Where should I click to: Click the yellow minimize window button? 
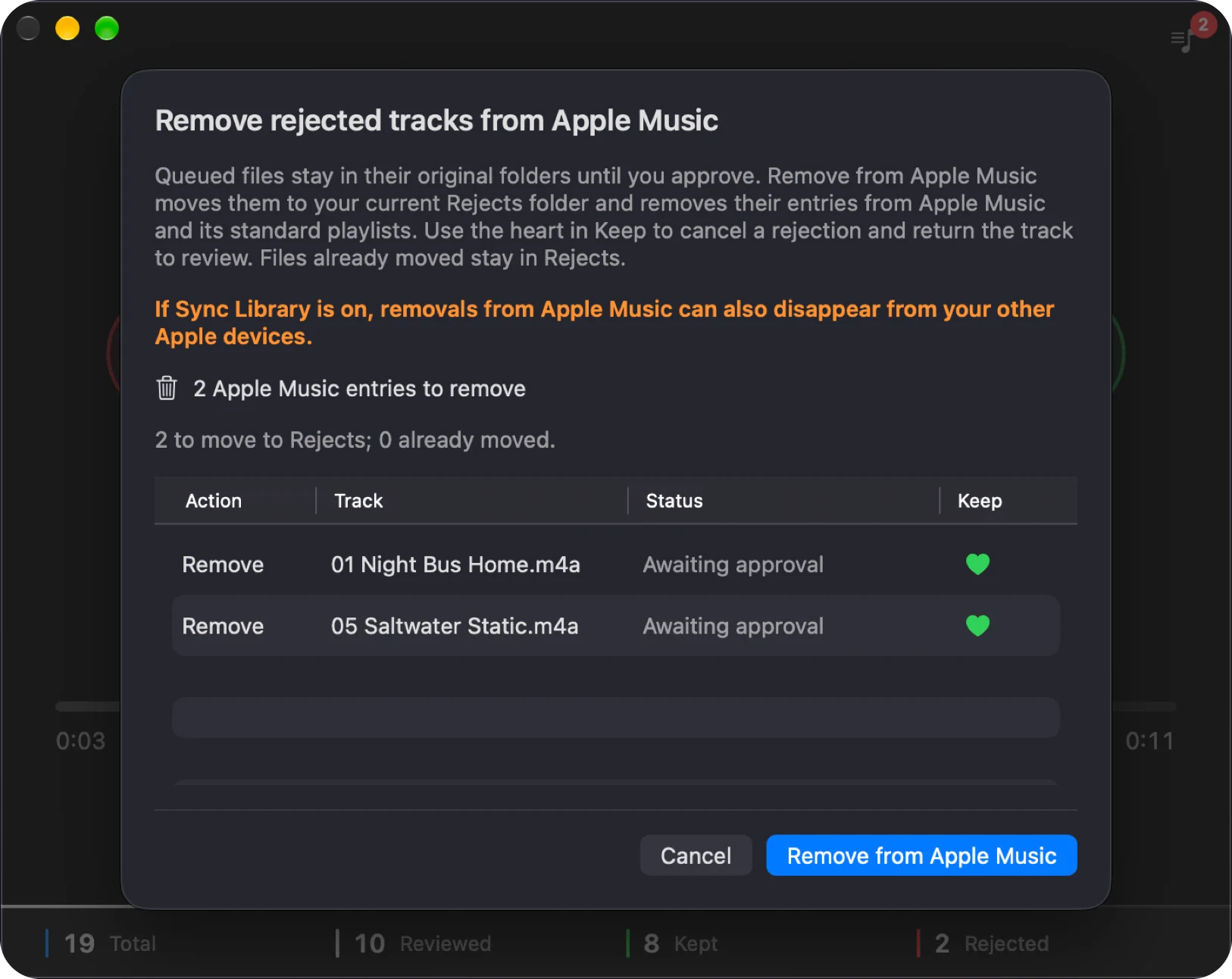click(67, 28)
